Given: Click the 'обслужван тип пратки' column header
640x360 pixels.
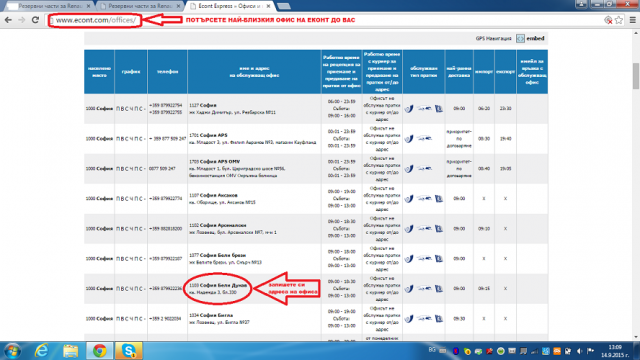Looking at the screenshot, I should coord(424,72).
